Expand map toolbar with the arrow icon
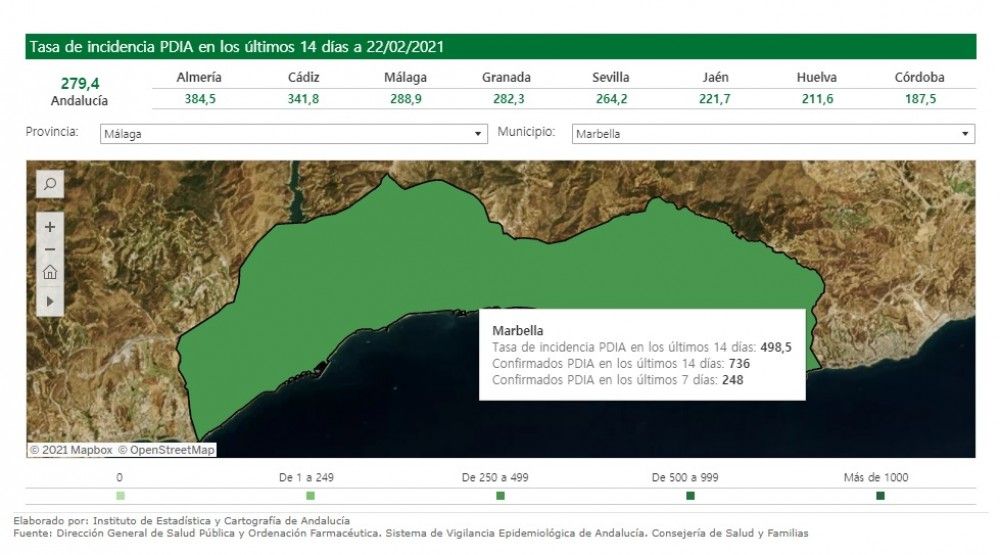The height and width of the screenshot is (555, 1000). 50,301
